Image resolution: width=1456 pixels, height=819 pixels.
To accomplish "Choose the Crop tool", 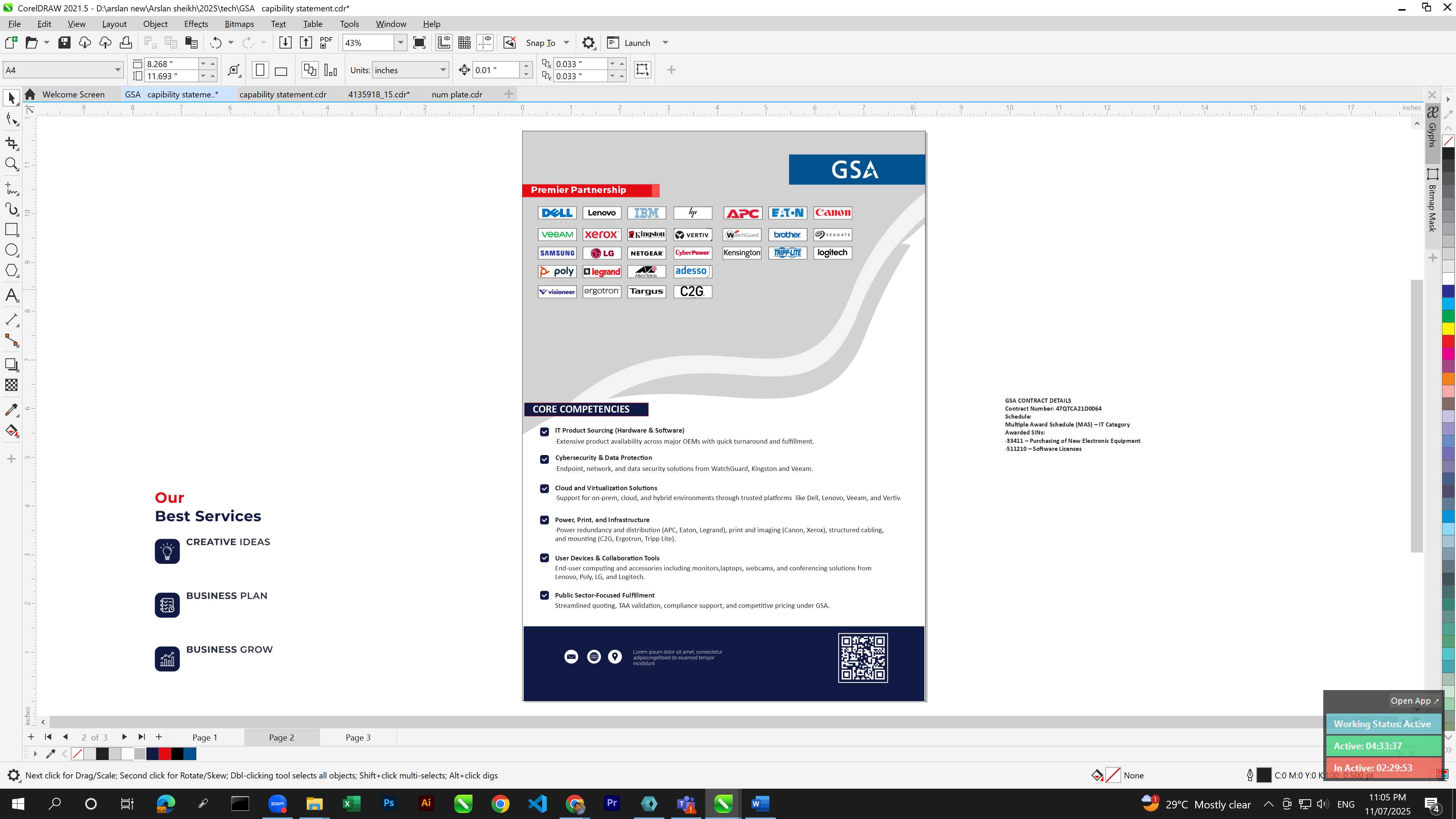I will tap(11, 143).
